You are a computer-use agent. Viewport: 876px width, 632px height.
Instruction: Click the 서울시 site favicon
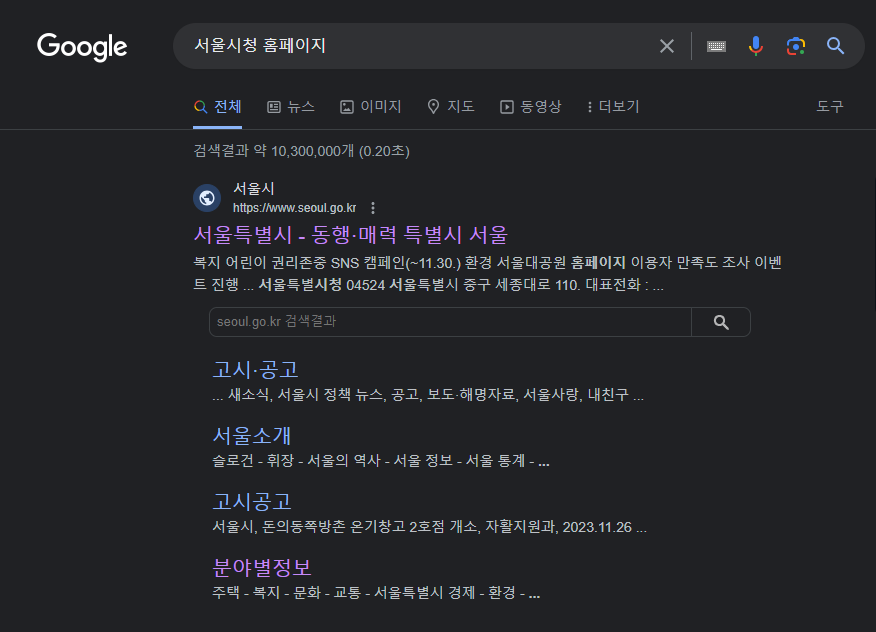click(x=207, y=197)
